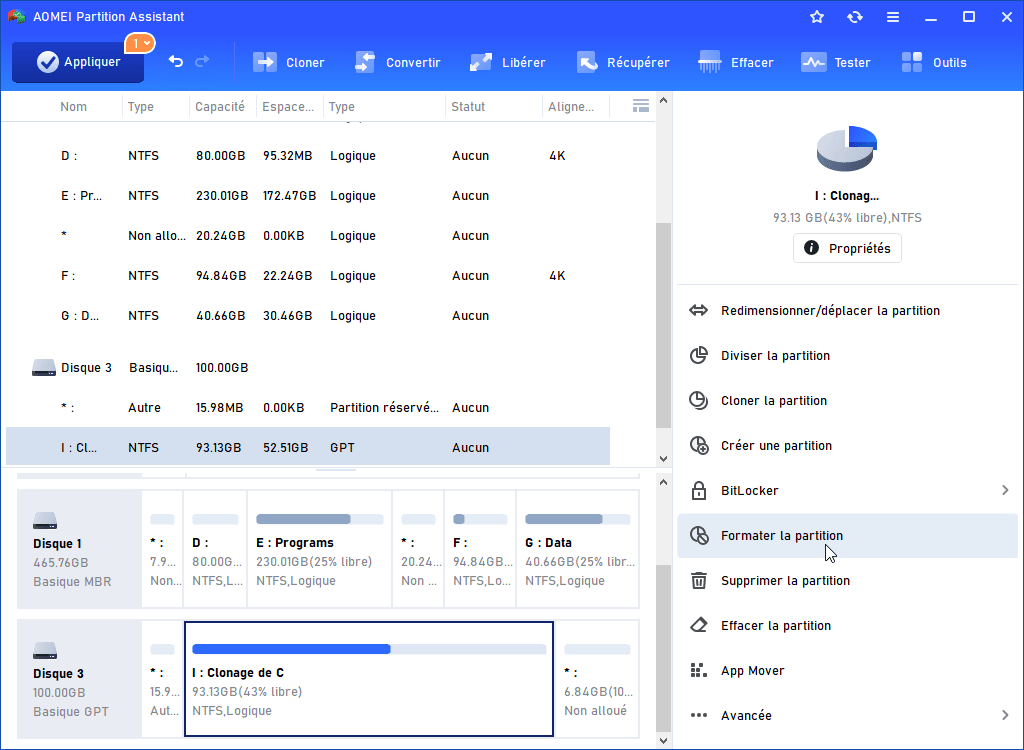This screenshot has width=1024, height=750.
Task: Sort by Capacité column header
Action: pos(220,106)
